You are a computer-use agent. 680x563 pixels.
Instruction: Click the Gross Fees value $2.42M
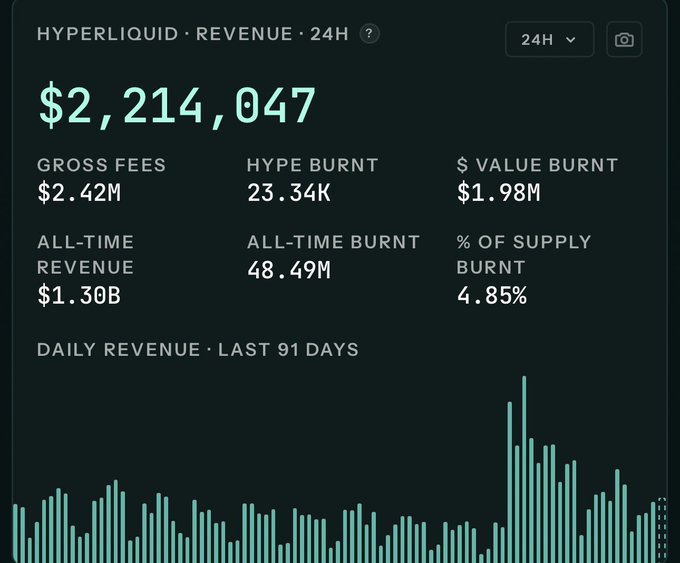coord(79,193)
